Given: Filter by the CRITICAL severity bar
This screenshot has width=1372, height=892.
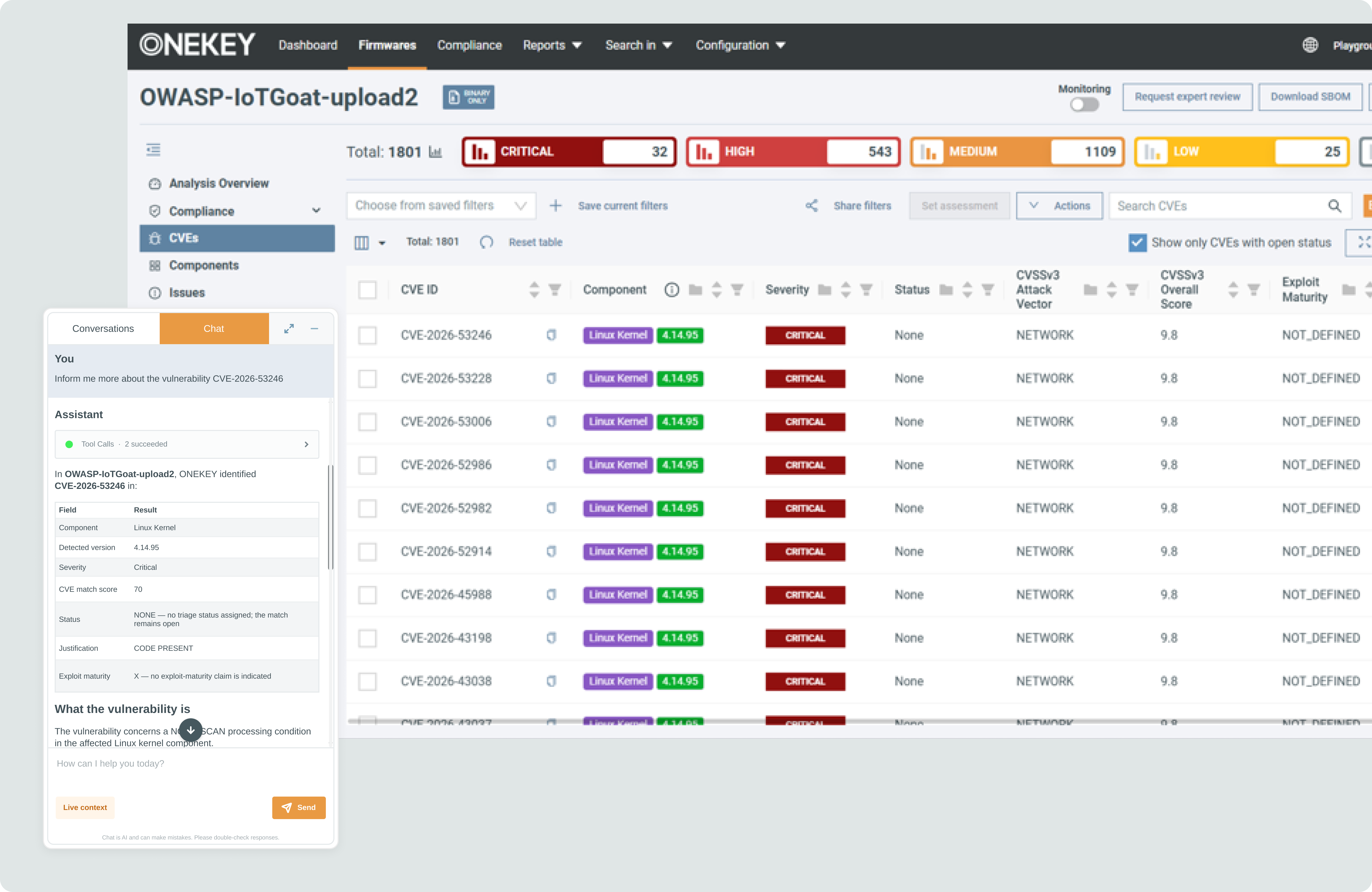Looking at the screenshot, I should click(x=569, y=152).
